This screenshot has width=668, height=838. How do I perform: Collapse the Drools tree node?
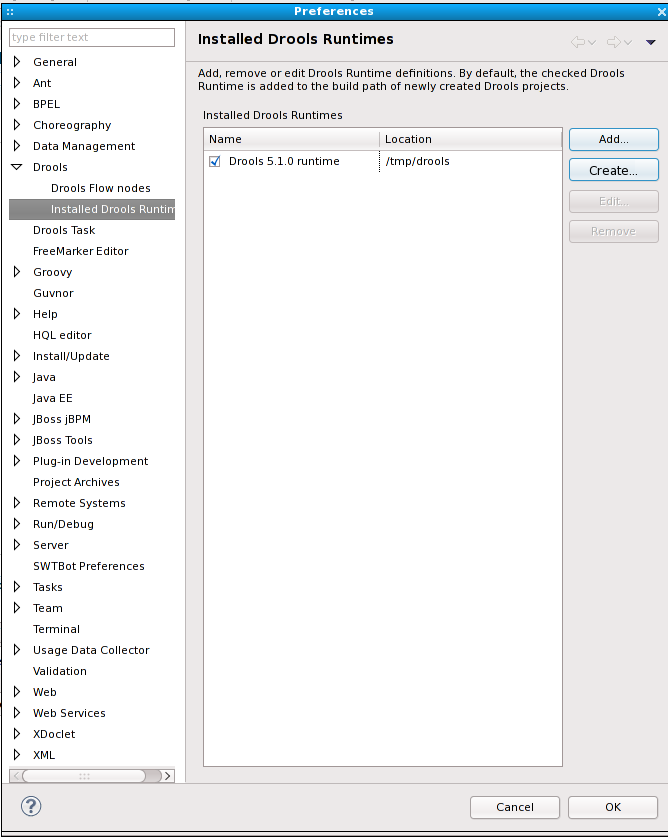click(17, 167)
